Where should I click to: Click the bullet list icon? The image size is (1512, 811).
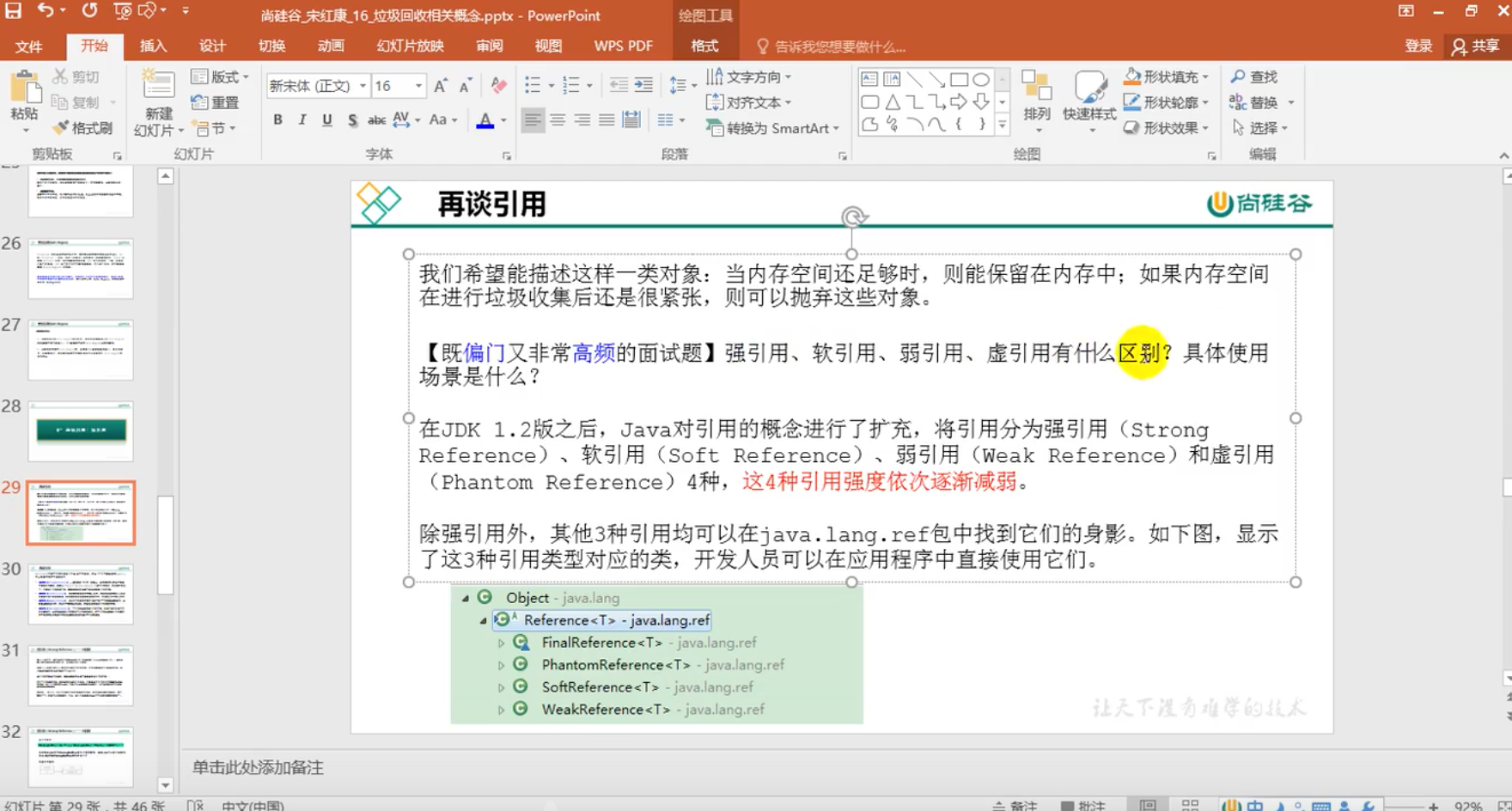click(533, 85)
